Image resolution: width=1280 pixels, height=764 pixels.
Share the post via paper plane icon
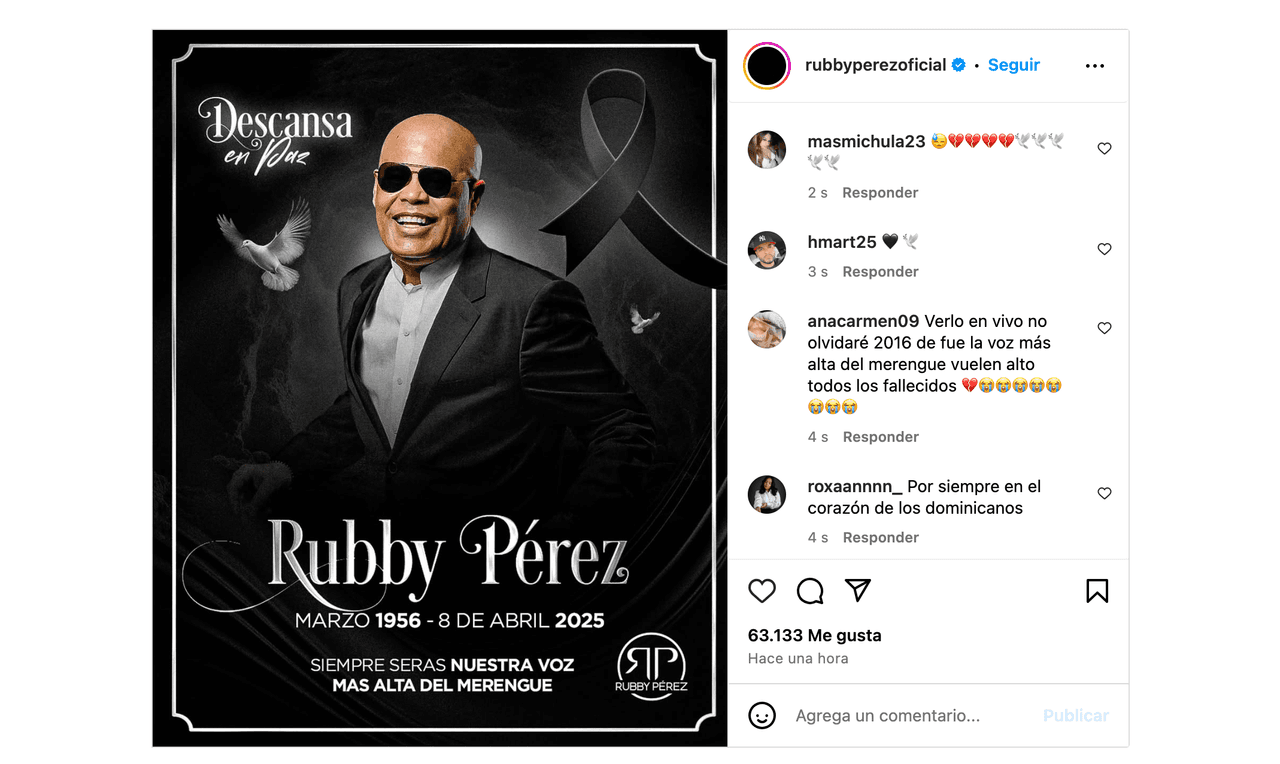(858, 591)
